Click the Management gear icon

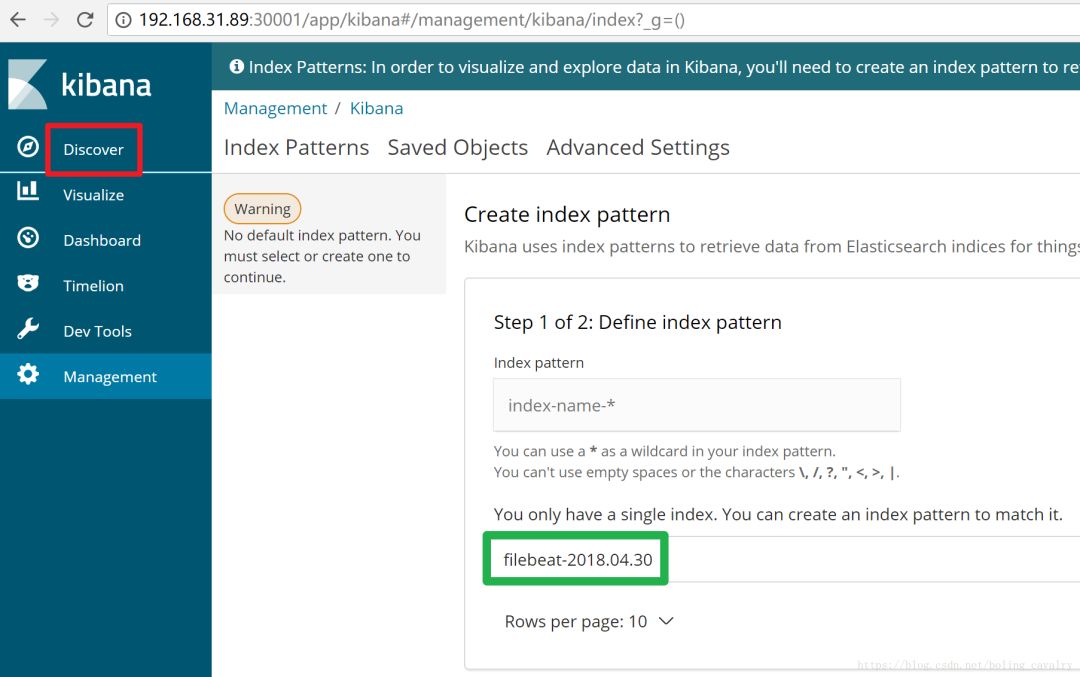(x=28, y=375)
